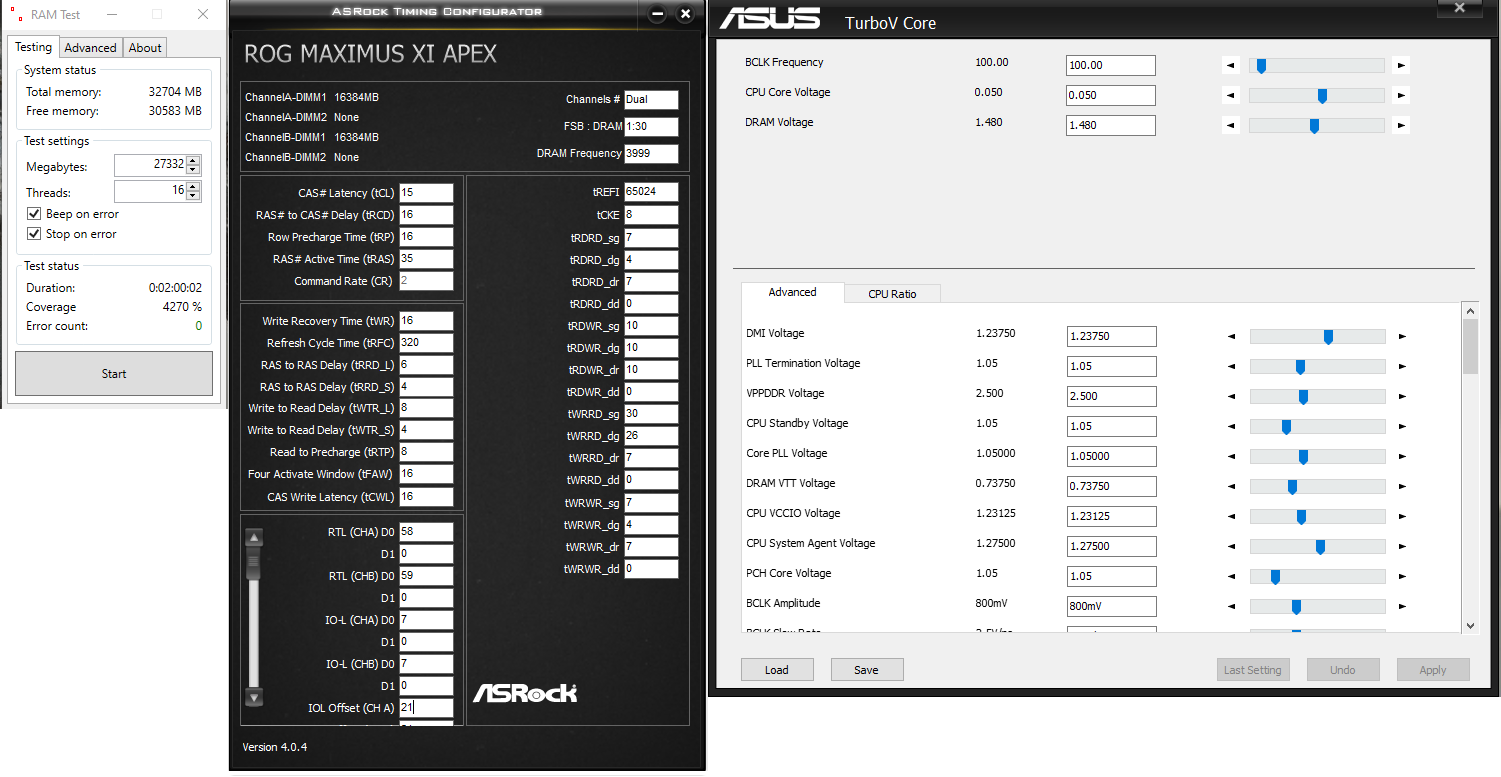Click right arrow for Core PLL Voltage

(1402, 457)
